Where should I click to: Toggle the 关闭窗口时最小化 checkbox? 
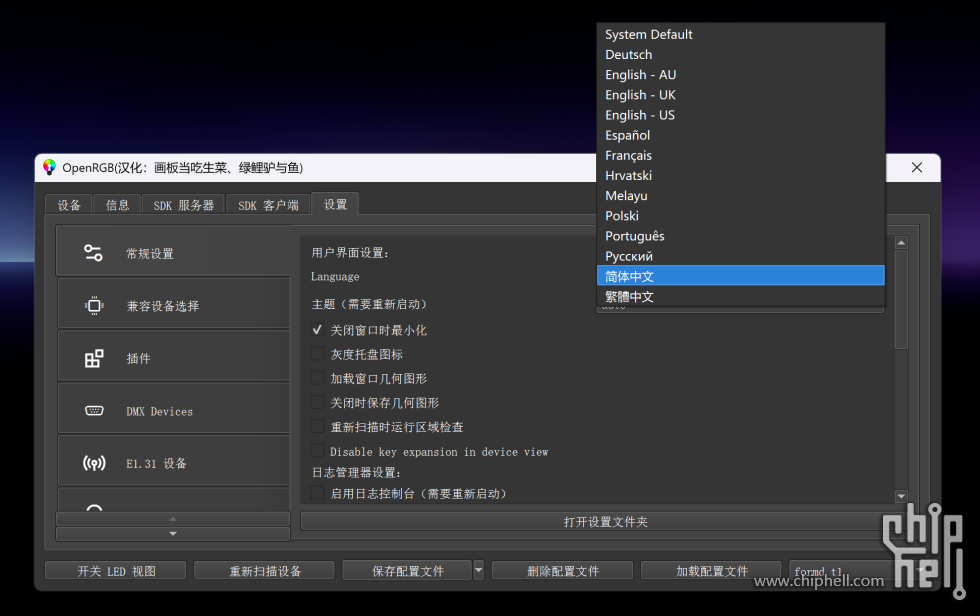318,330
